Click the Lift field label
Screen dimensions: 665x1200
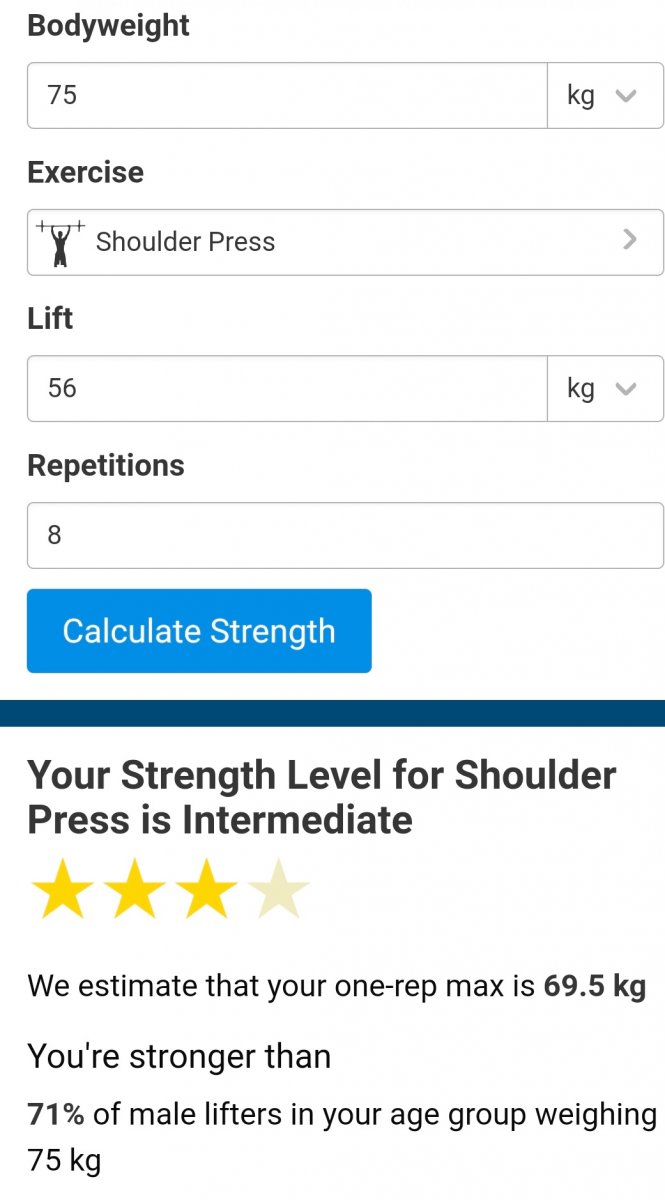click(50, 318)
